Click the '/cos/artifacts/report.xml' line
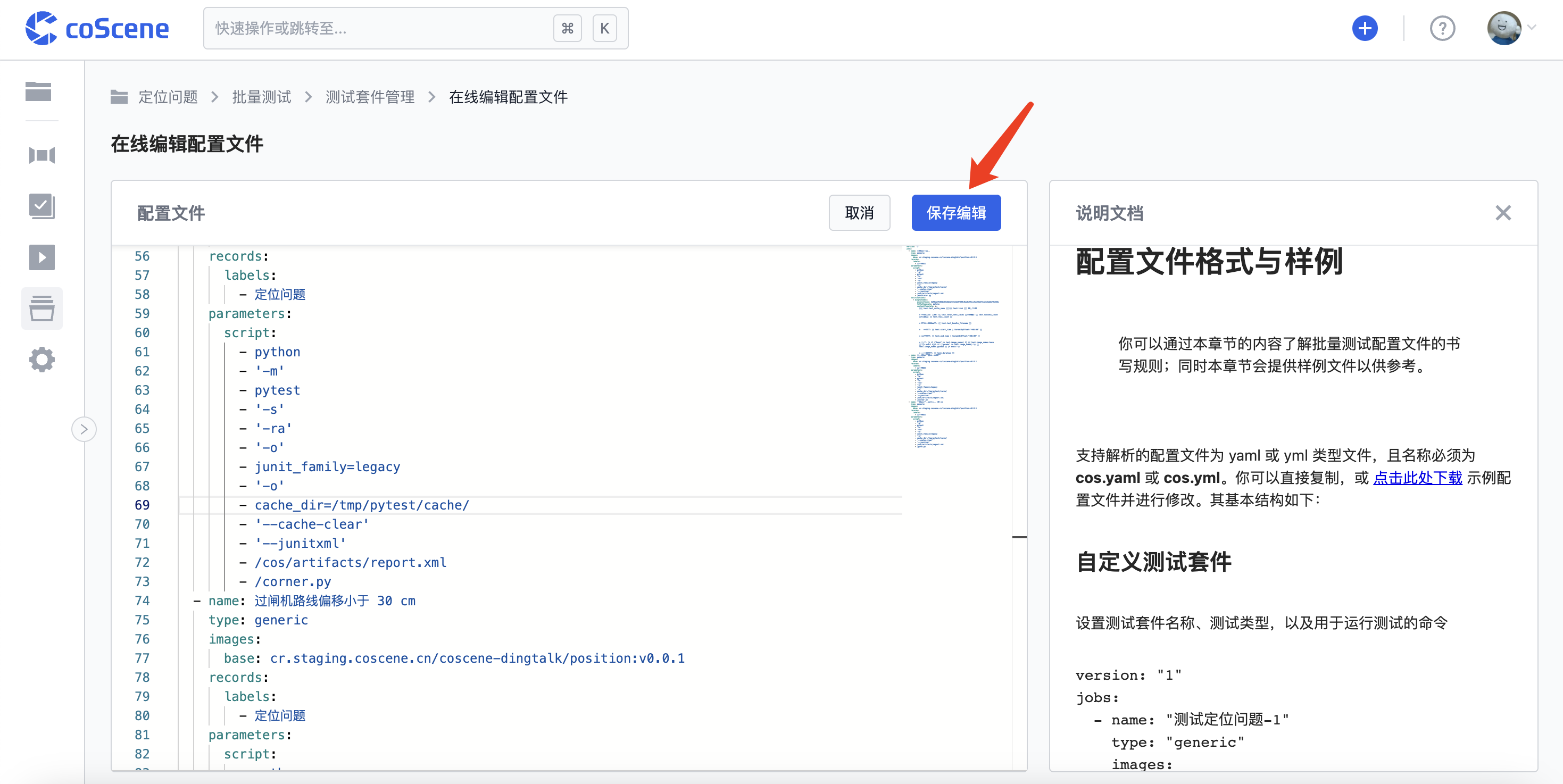This screenshot has width=1563, height=784. (x=350, y=563)
